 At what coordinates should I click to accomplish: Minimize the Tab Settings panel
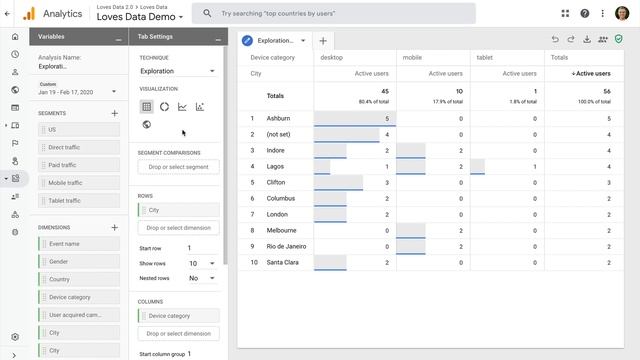pos(218,40)
